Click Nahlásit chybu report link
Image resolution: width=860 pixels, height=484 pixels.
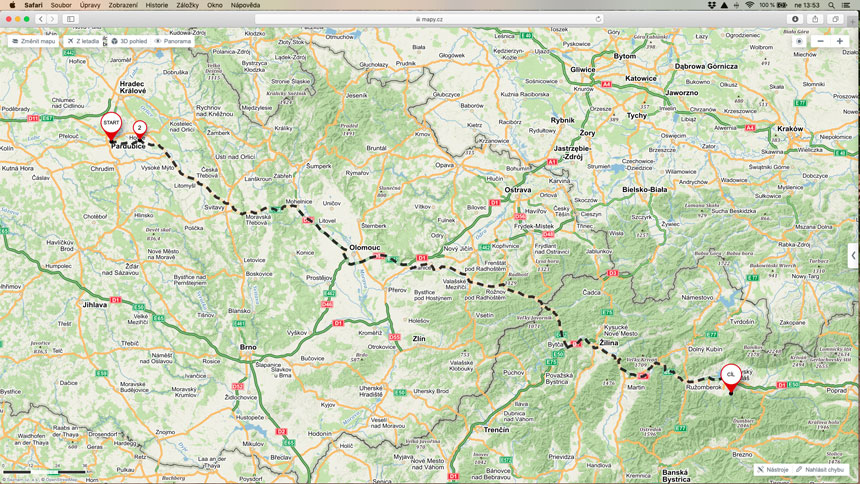[x=825, y=469]
